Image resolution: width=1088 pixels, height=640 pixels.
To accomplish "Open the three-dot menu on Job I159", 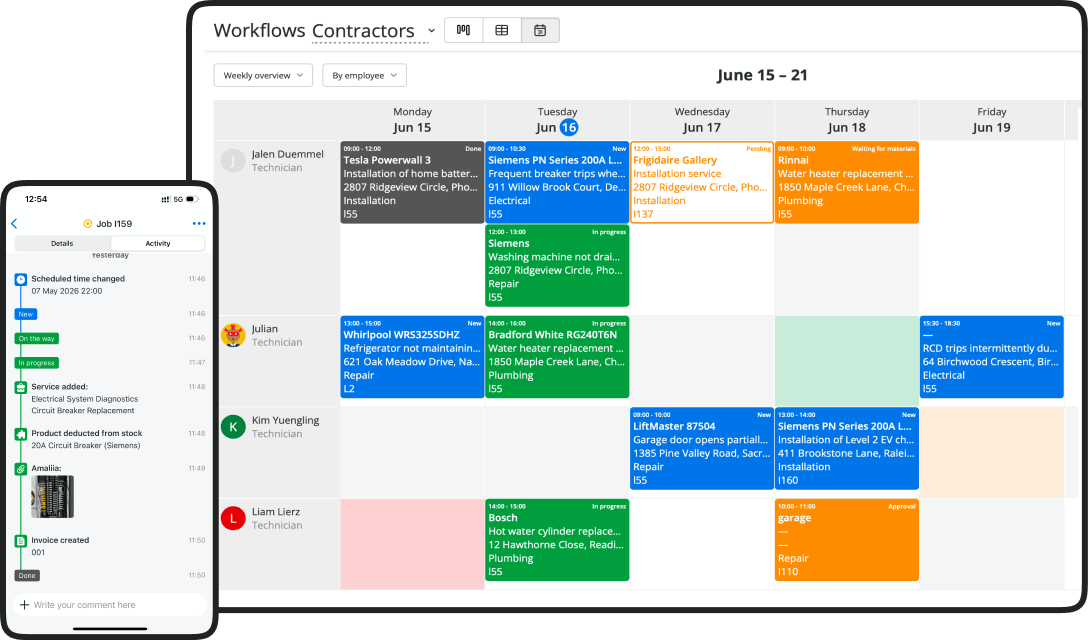I will coord(199,224).
